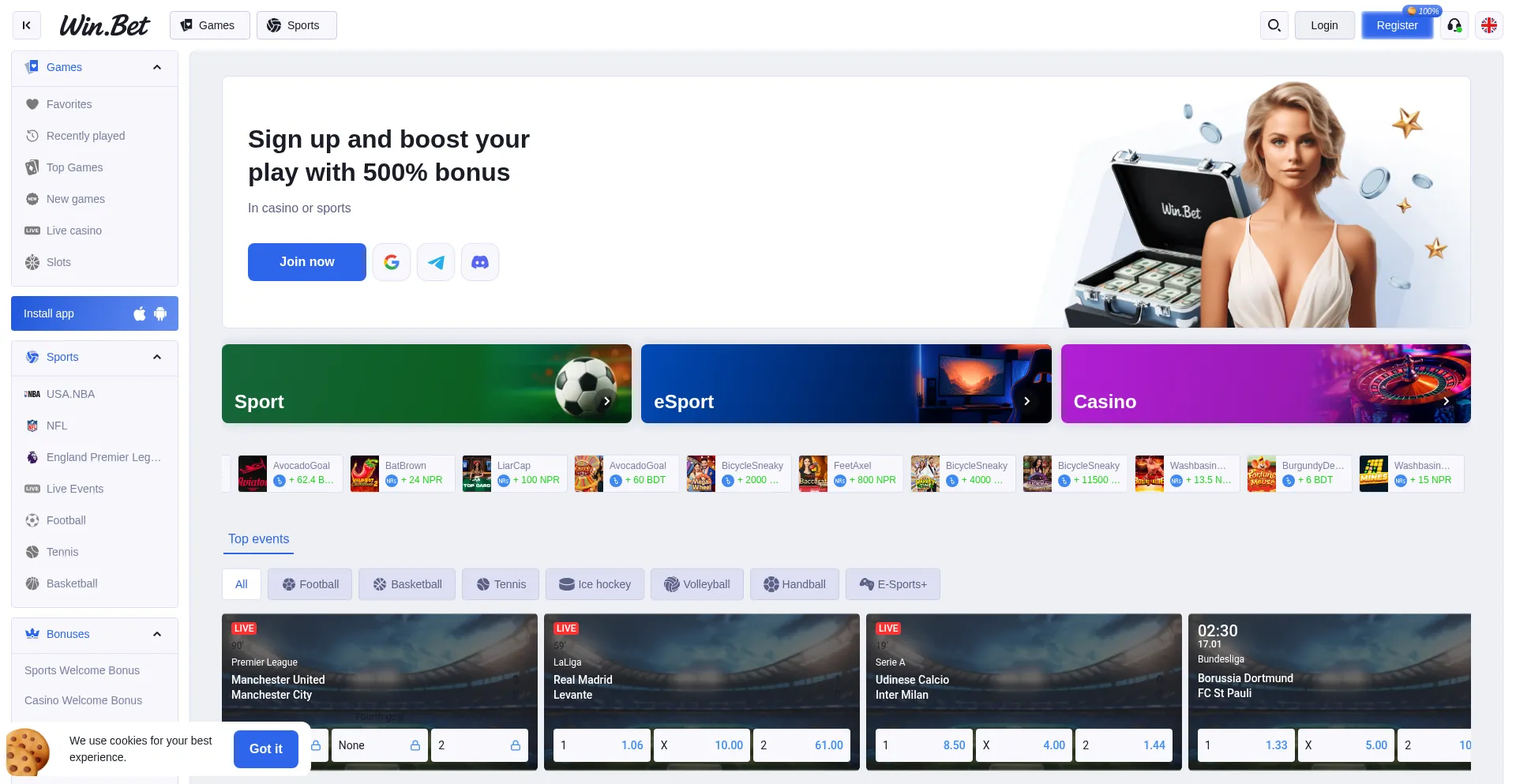The height and width of the screenshot is (784, 1516).
Task: Filter top events by Basketball
Action: tap(407, 584)
